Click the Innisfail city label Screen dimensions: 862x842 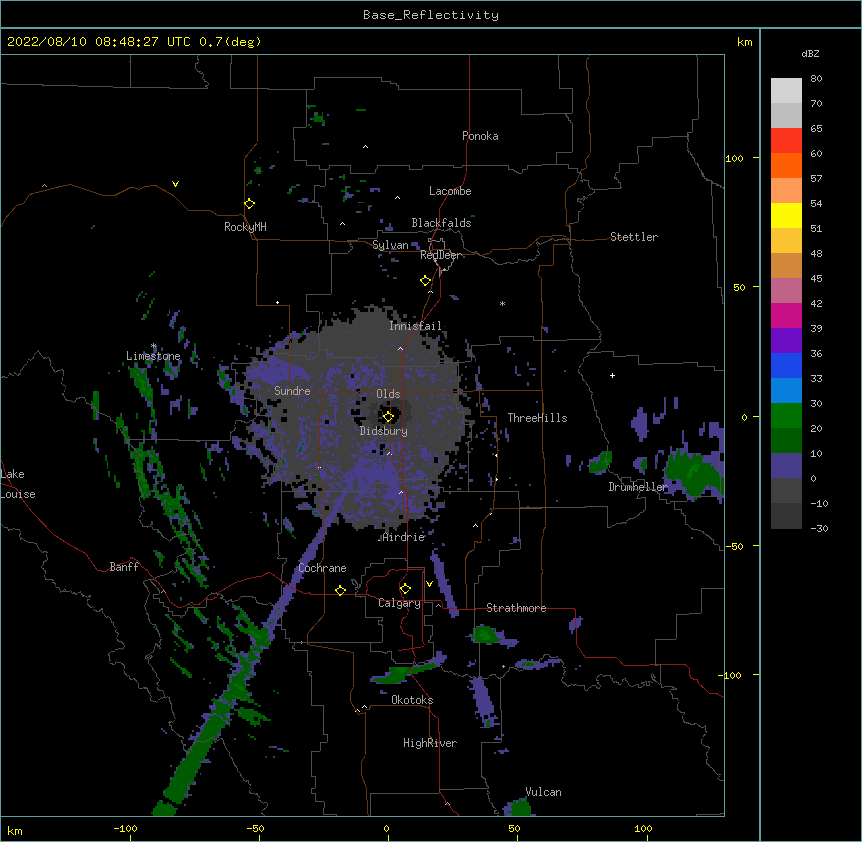tap(415, 326)
